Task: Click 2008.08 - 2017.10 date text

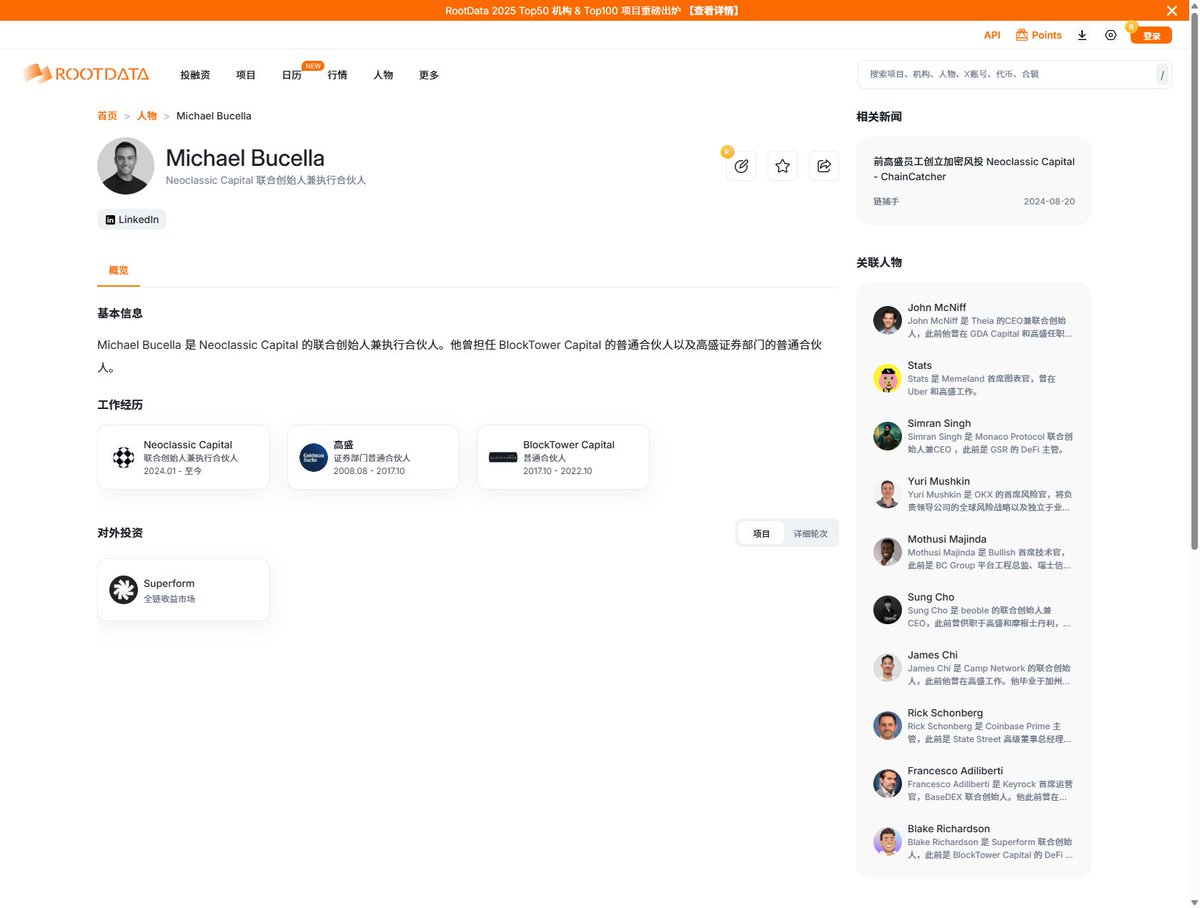Action: [369, 471]
